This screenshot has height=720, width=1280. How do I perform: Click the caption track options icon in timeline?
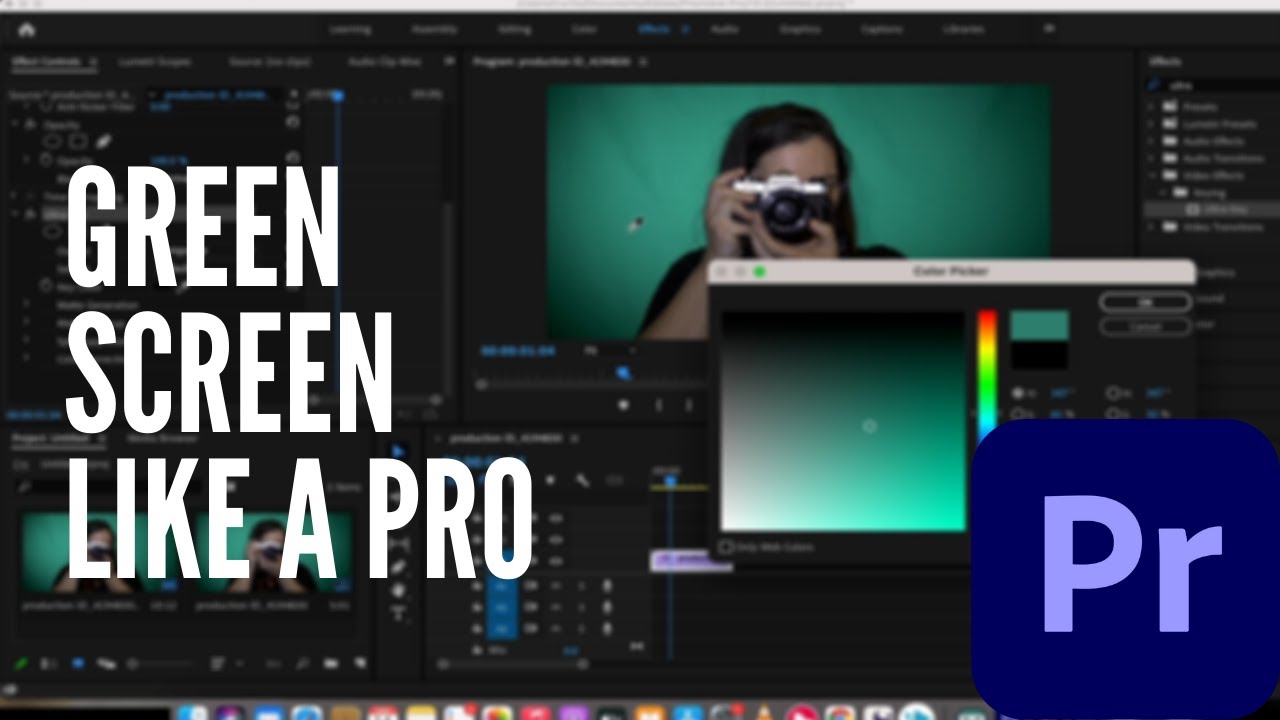click(615, 481)
